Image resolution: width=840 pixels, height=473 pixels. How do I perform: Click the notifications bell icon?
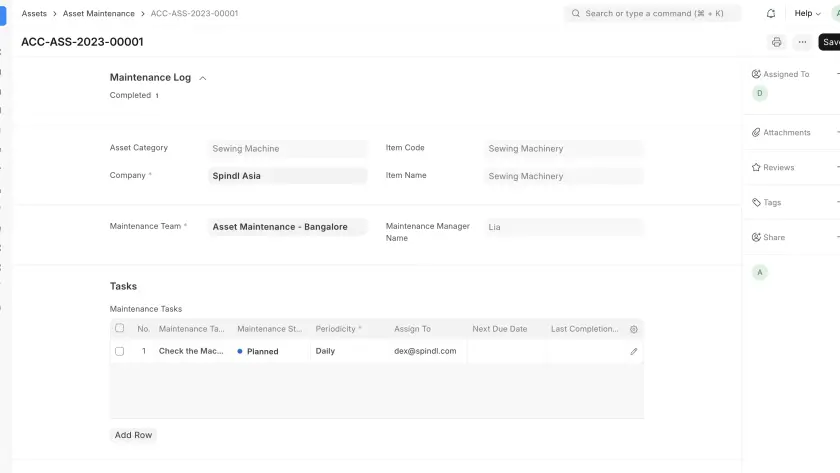pos(771,14)
